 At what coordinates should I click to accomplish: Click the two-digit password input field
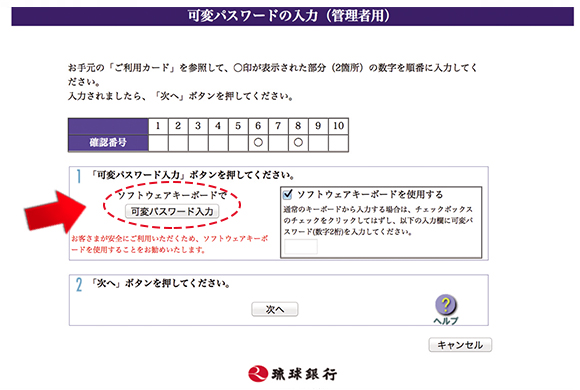[x=301, y=246]
